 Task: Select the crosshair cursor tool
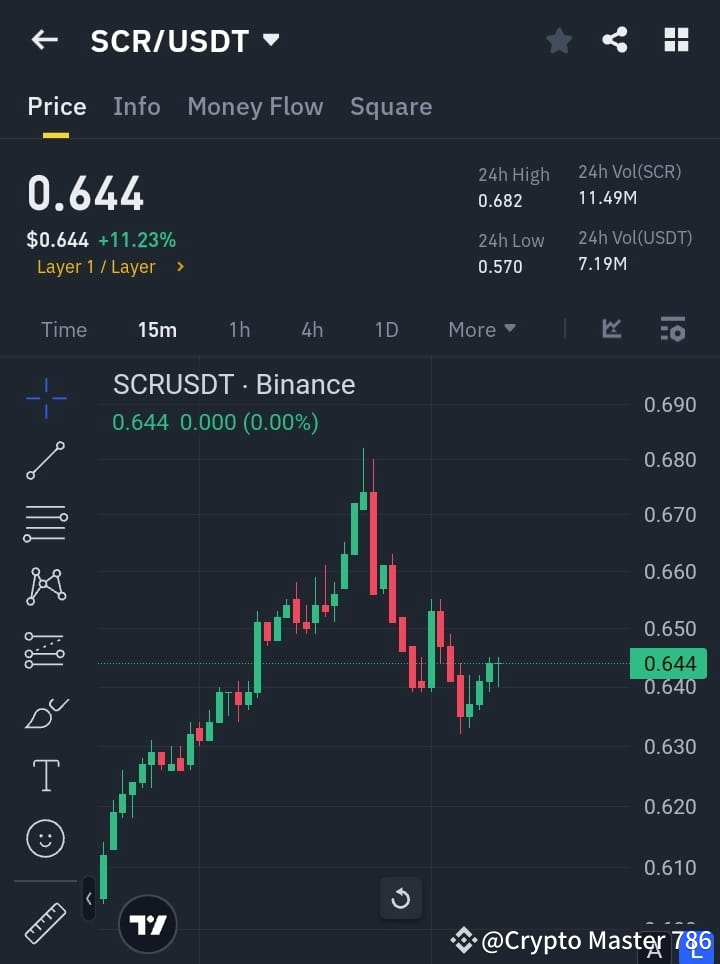click(x=45, y=398)
